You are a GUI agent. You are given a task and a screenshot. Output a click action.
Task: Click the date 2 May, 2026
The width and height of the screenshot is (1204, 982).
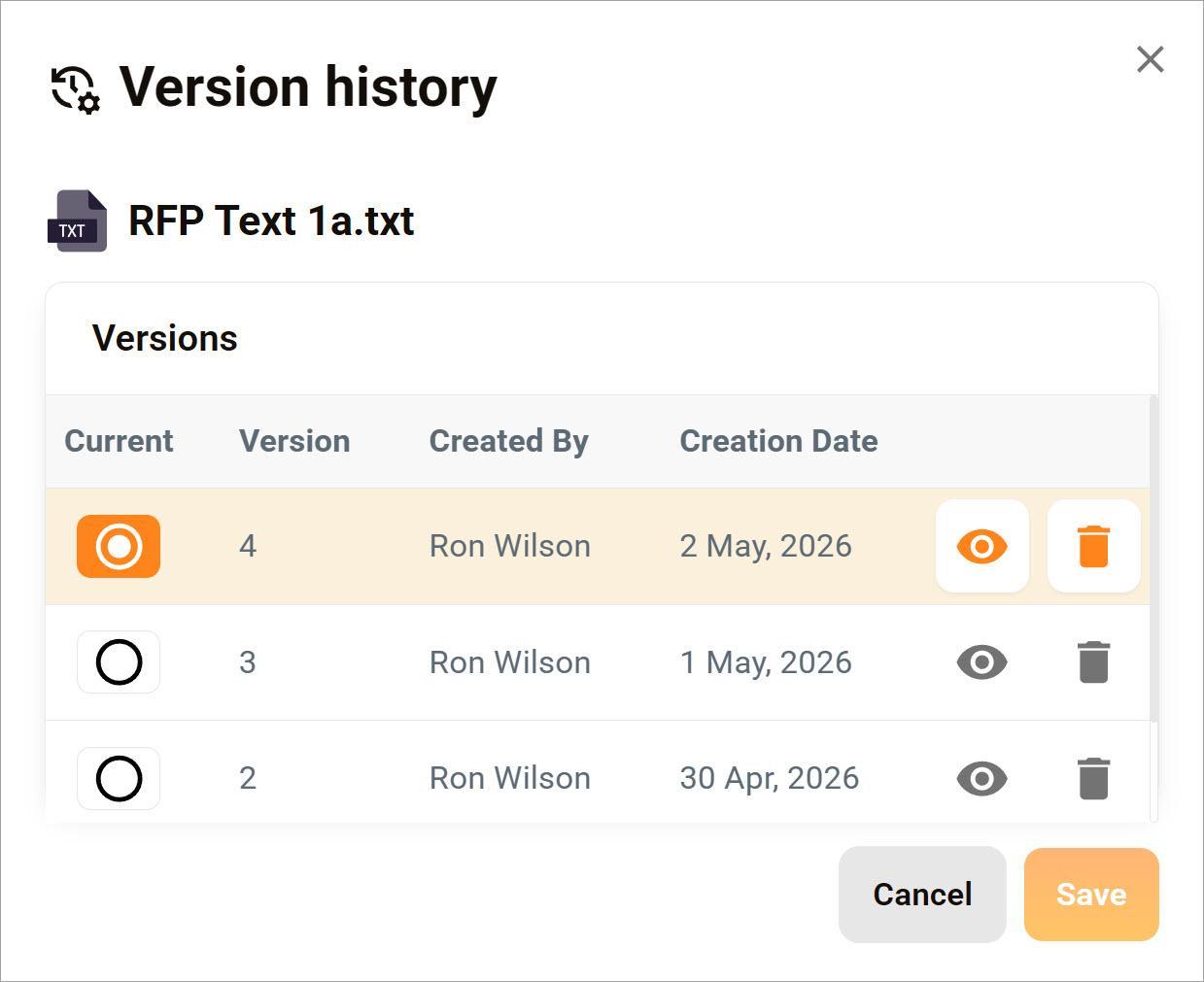[x=766, y=546]
